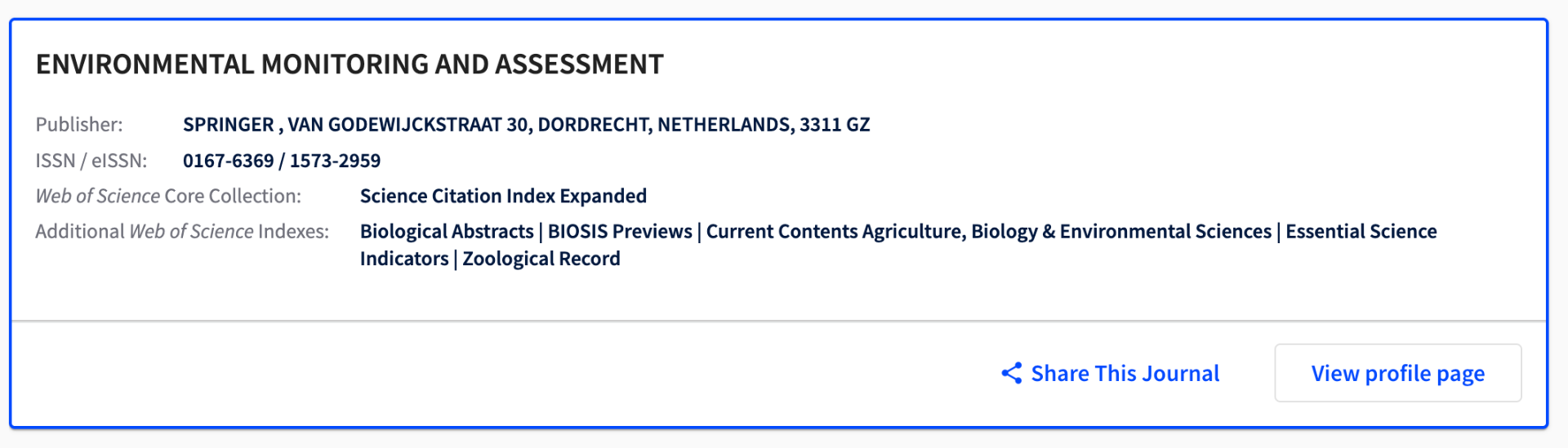Click the word SPRINGER in the publisher line
The height and width of the screenshot is (448, 1568).
(x=228, y=125)
